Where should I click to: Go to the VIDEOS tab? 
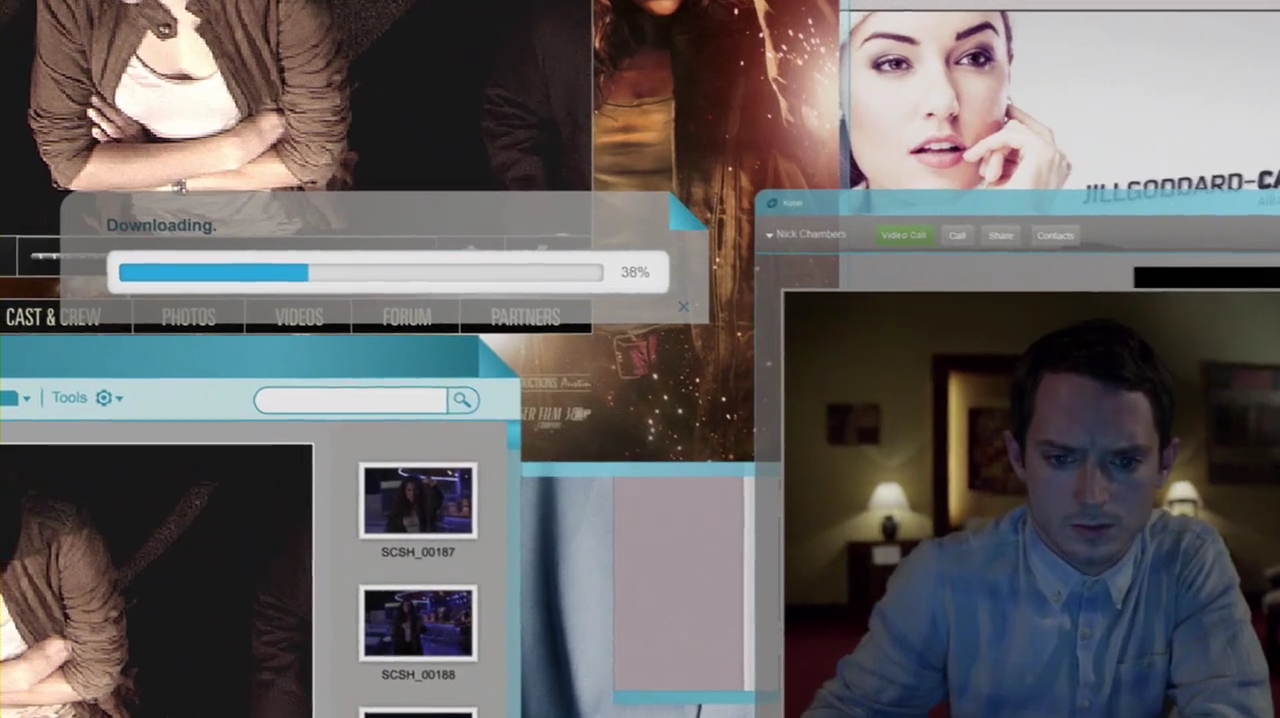pyautogui.click(x=299, y=318)
